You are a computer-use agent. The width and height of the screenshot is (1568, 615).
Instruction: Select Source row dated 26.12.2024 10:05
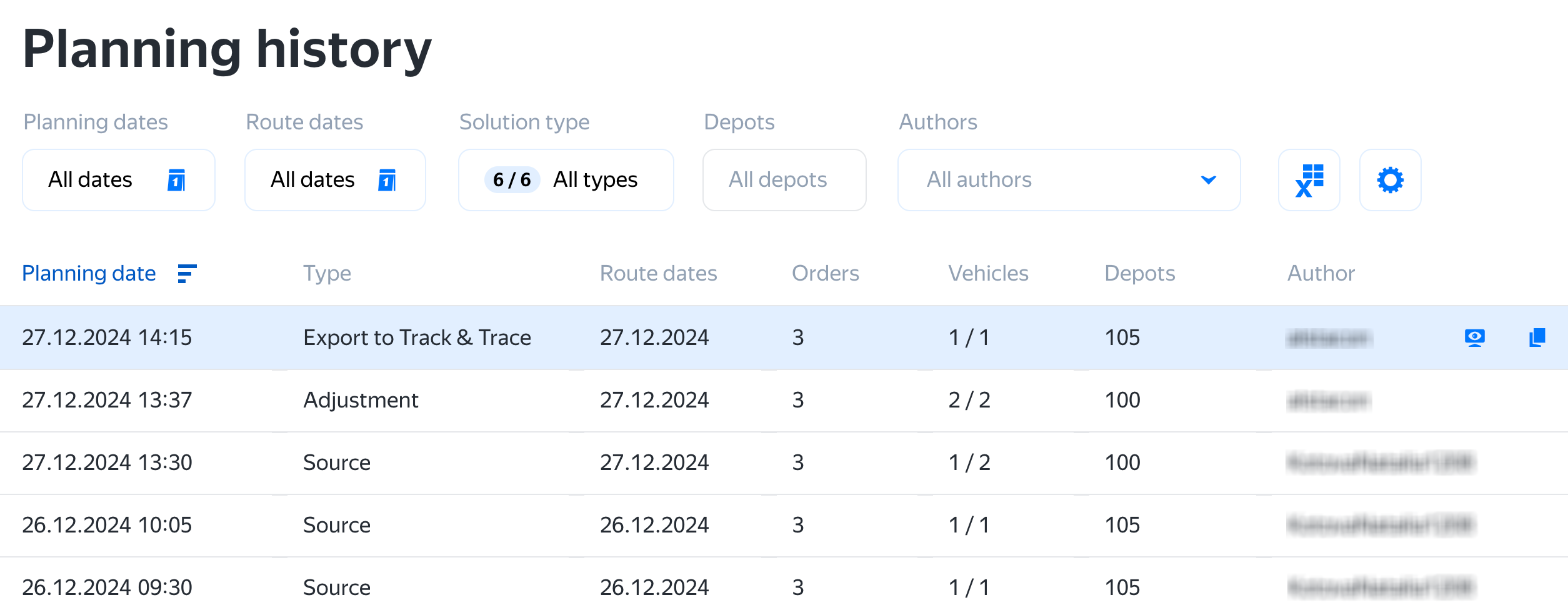pos(337,525)
